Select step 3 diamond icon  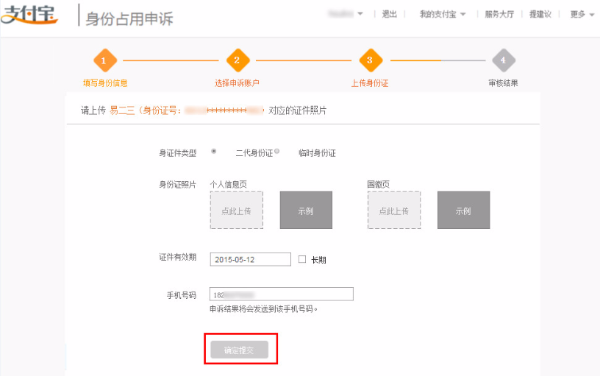pos(370,60)
